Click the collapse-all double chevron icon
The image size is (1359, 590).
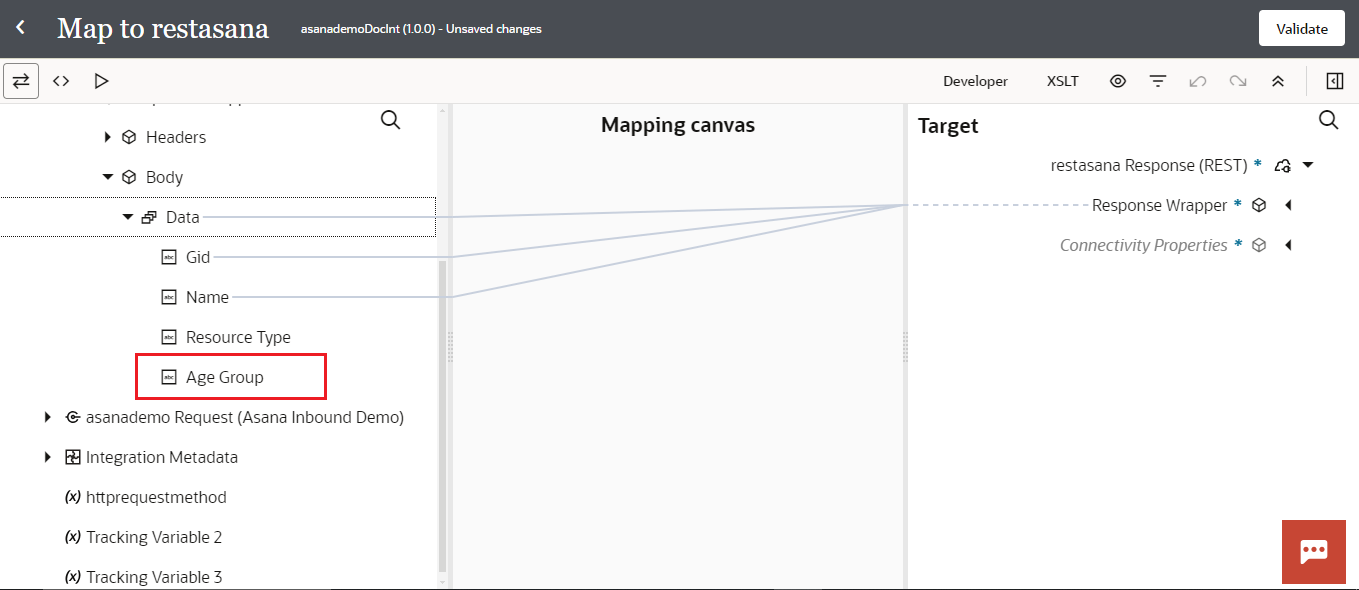pyautogui.click(x=1277, y=81)
